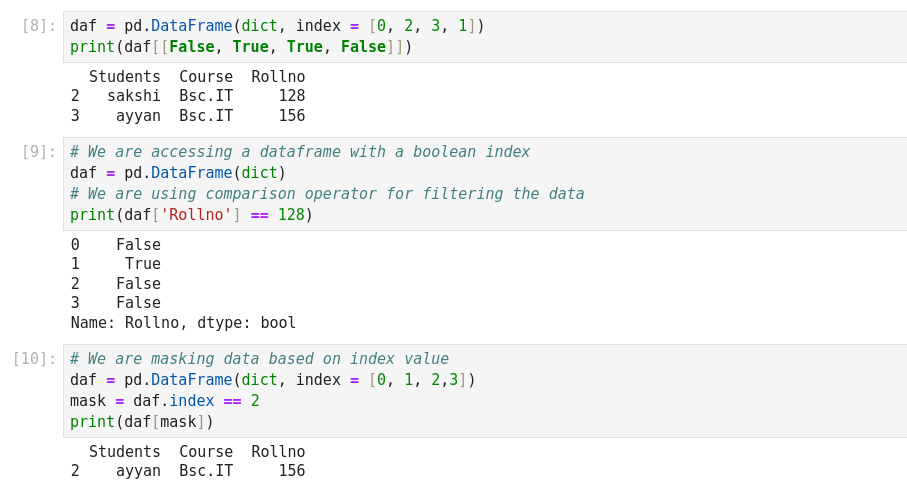Click the daf = pd.DataFrame(dict) line in cell 9
Screen dimensions: 907x488
[x=178, y=173]
